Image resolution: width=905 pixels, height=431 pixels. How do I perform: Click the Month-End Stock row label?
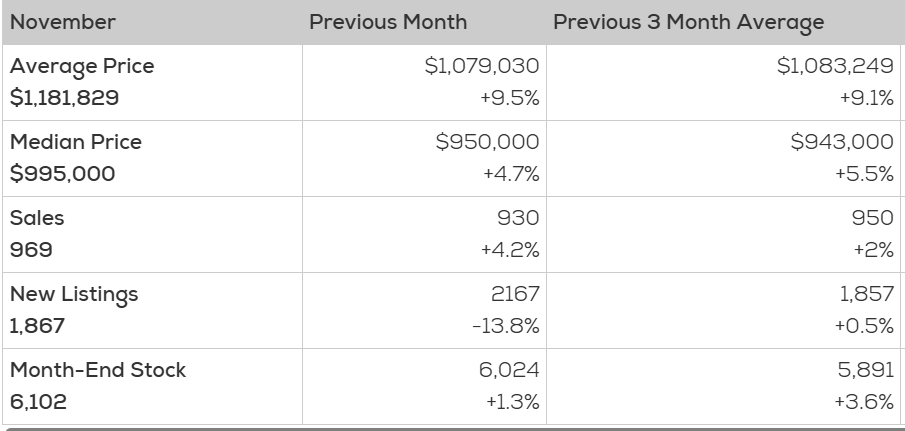tap(98, 370)
